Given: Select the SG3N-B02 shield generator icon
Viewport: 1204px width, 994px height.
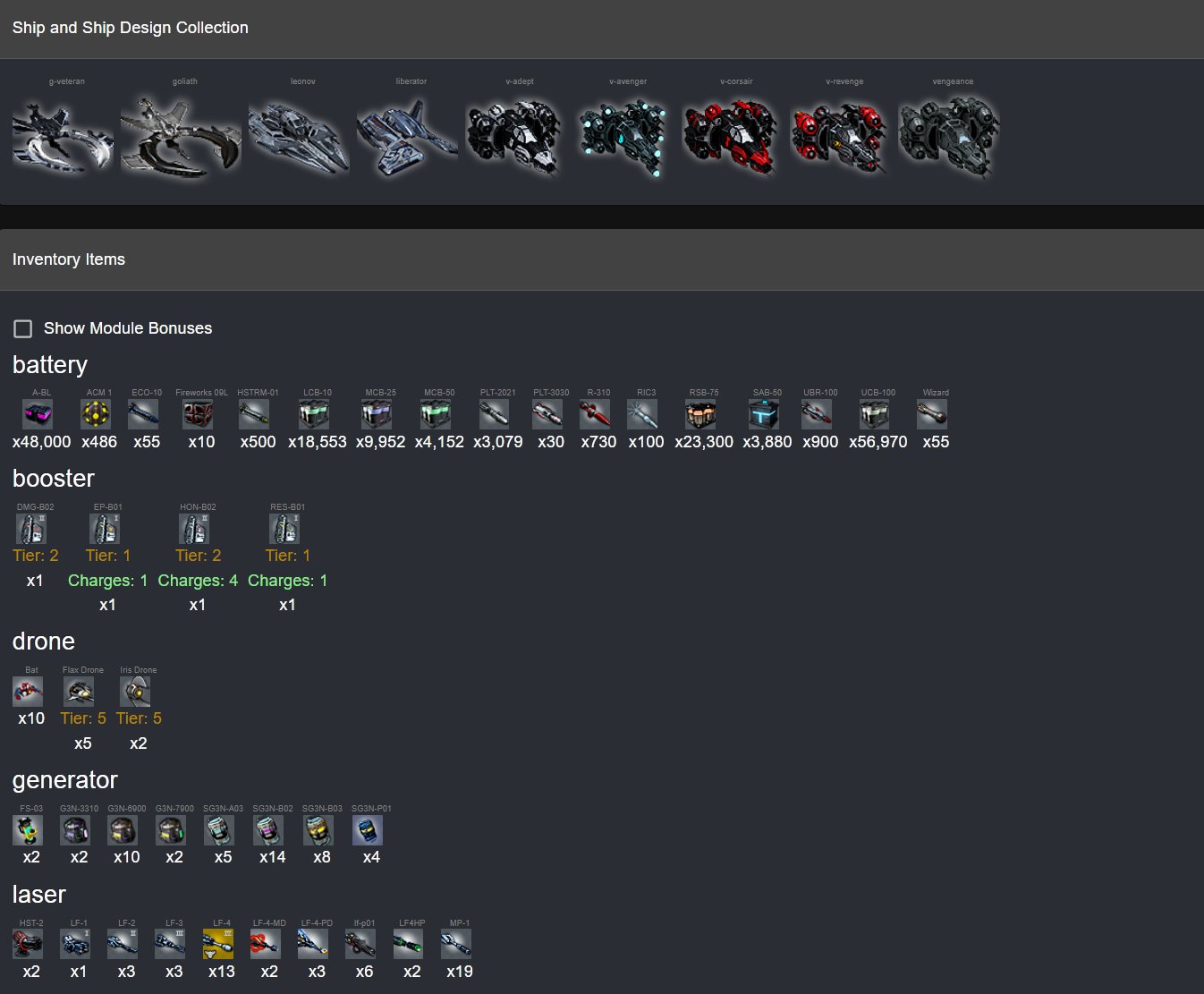Looking at the screenshot, I should coord(268,830).
